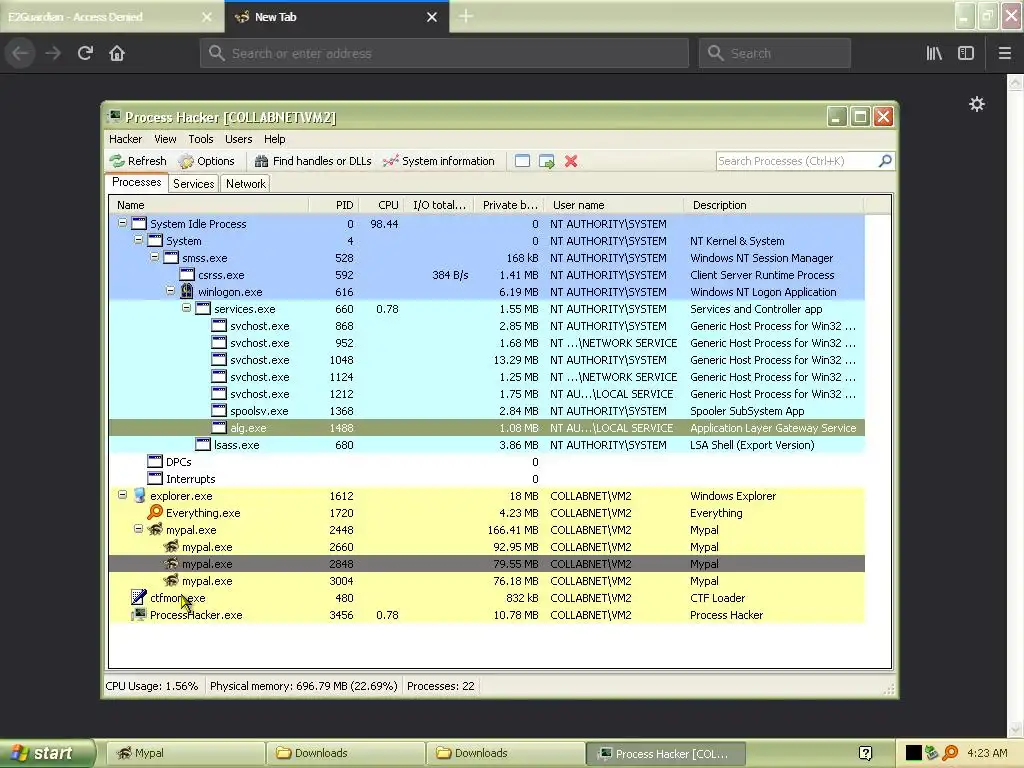Select the Processes tab

136,182
